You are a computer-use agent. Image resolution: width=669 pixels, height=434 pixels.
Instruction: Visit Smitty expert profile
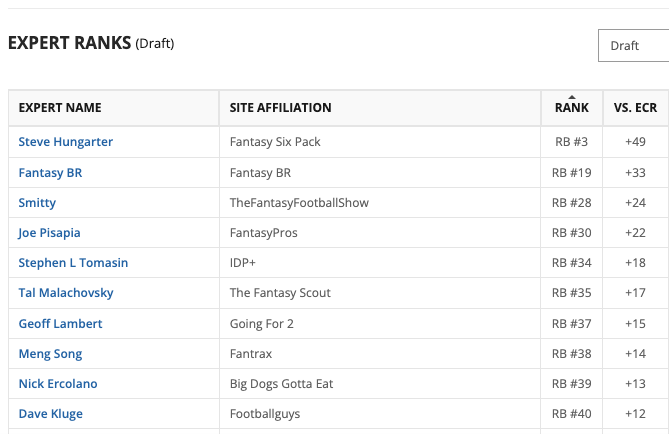37,203
